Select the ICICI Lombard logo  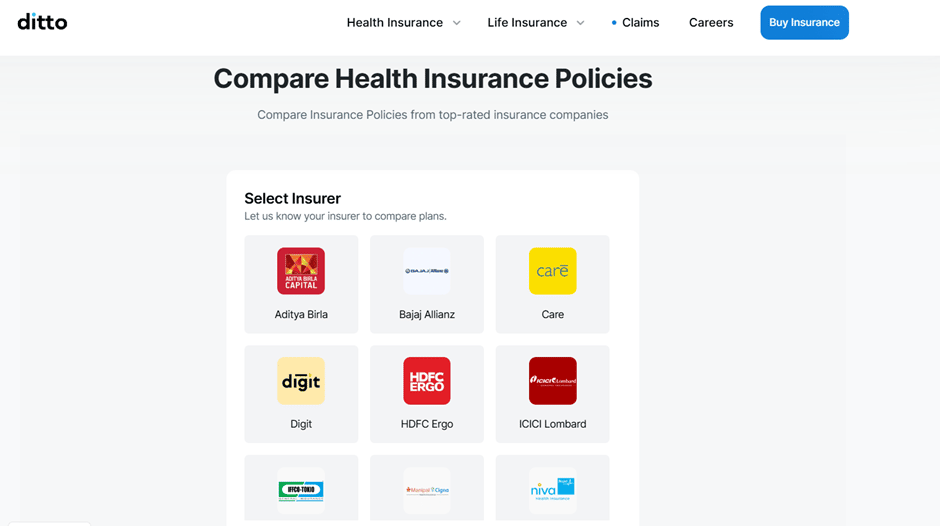pos(553,381)
